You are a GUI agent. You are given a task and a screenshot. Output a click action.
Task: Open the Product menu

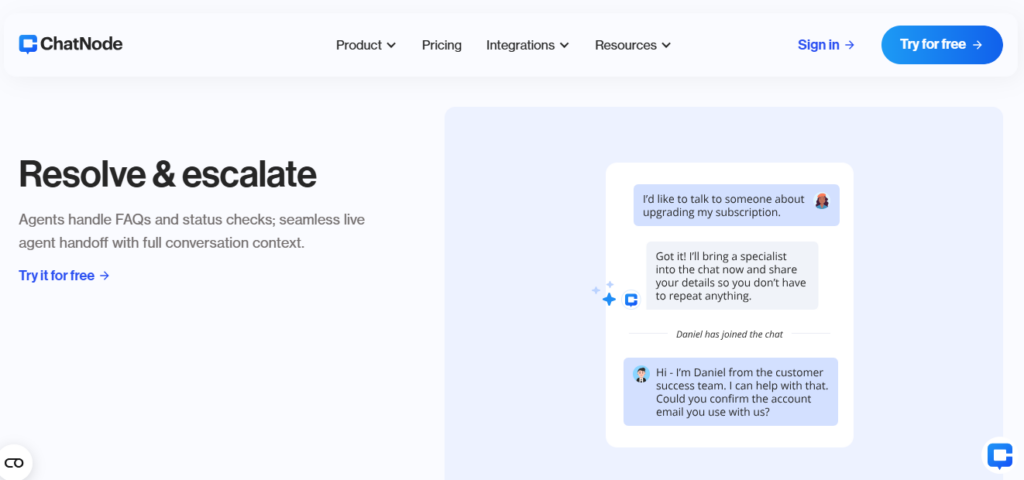pyautogui.click(x=366, y=45)
